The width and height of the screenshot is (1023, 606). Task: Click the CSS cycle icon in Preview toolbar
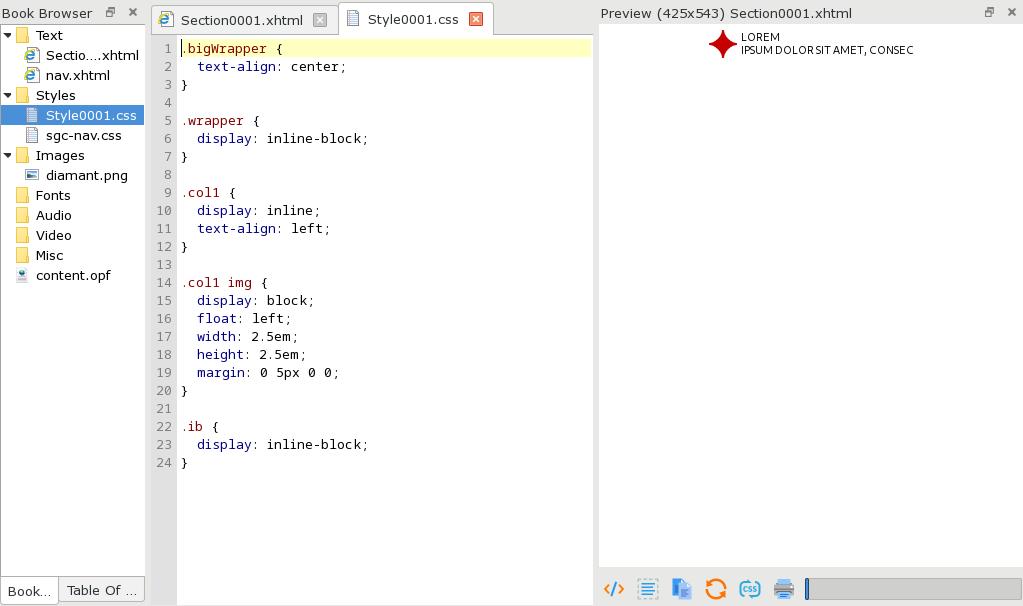coord(750,589)
